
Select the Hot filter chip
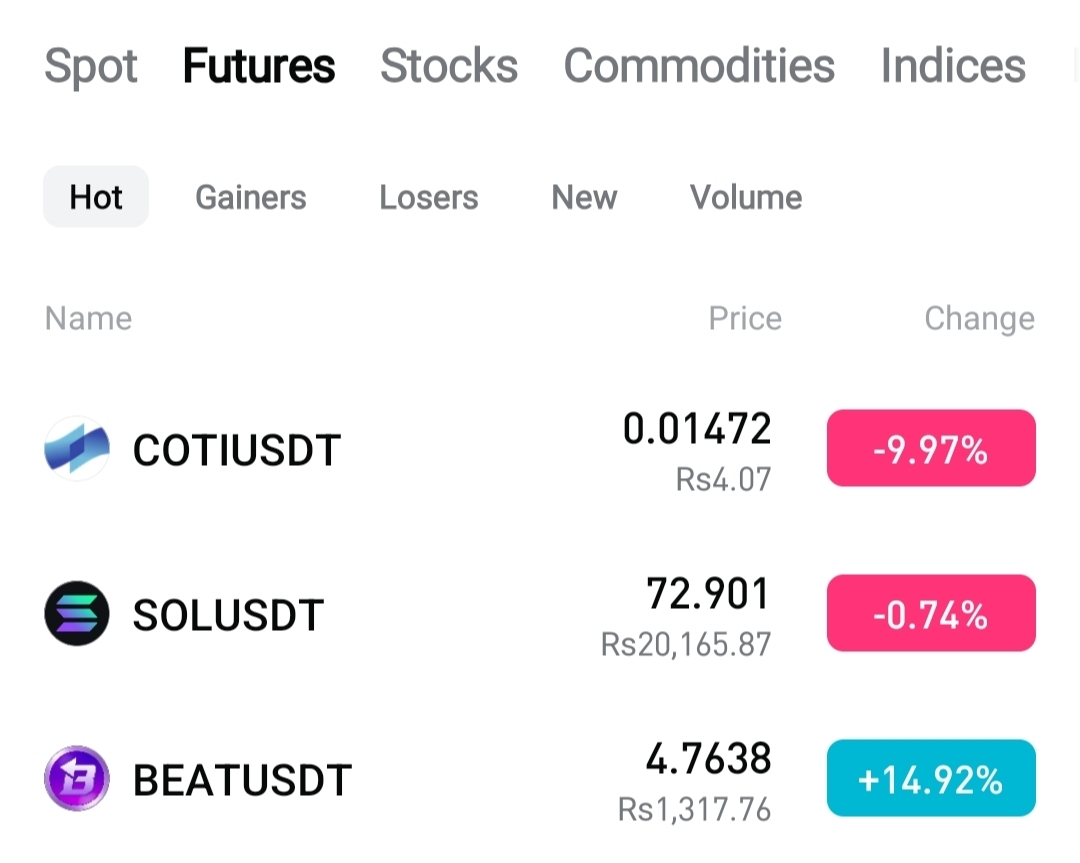[x=96, y=197]
